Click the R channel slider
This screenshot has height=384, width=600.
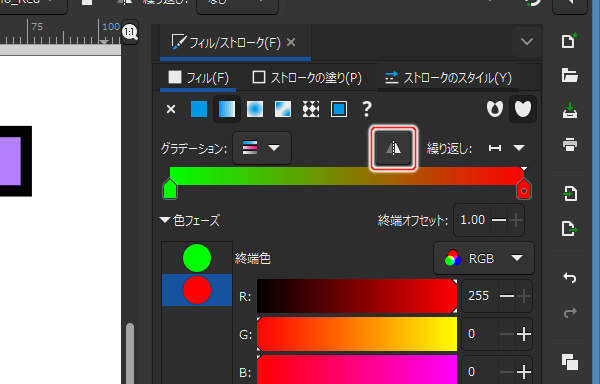tap(357, 296)
